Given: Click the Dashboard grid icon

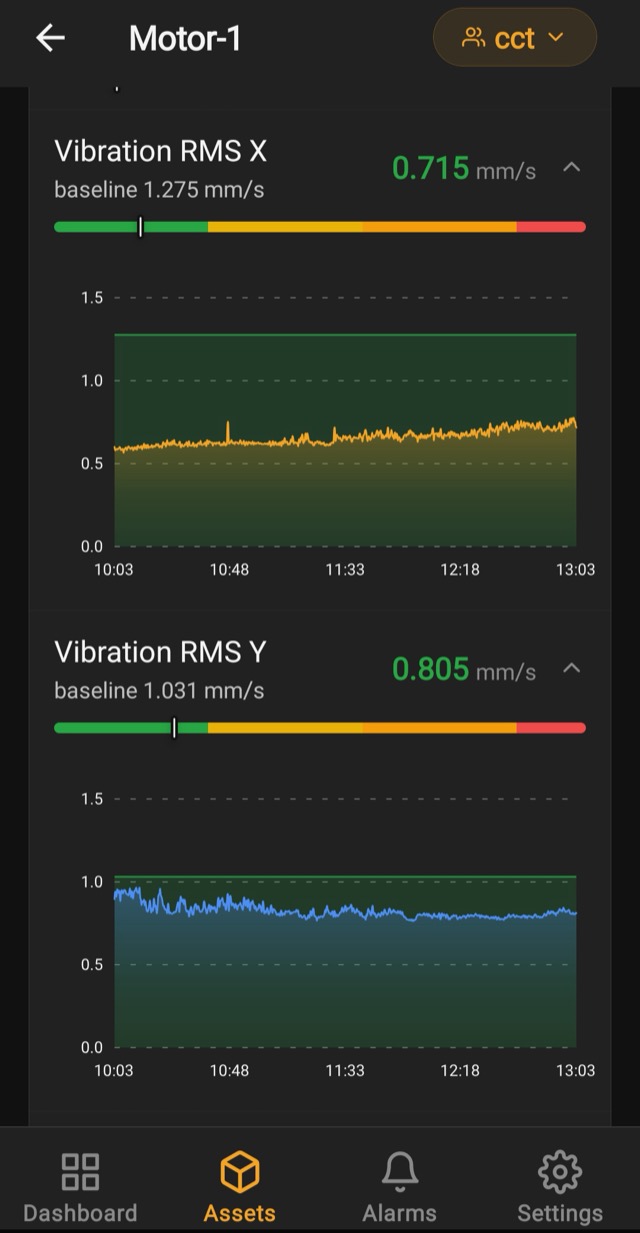Looking at the screenshot, I should (x=80, y=1171).
